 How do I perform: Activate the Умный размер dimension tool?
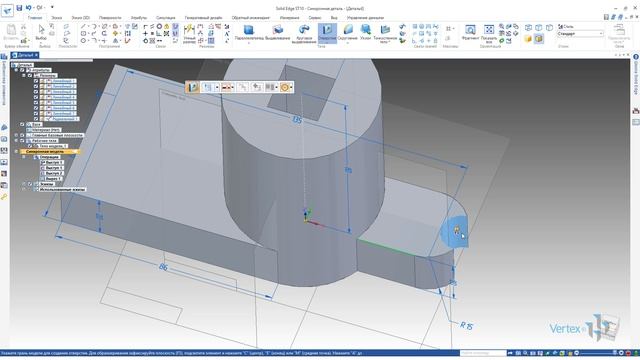189,33
